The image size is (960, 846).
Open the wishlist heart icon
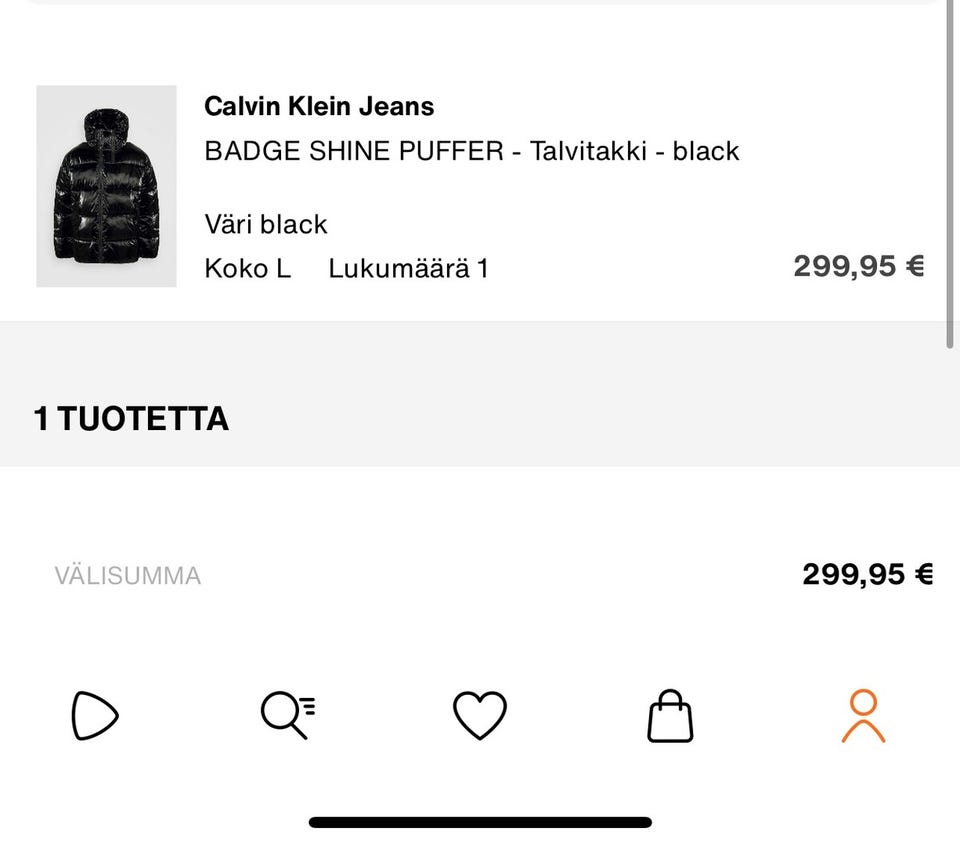coord(480,716)
